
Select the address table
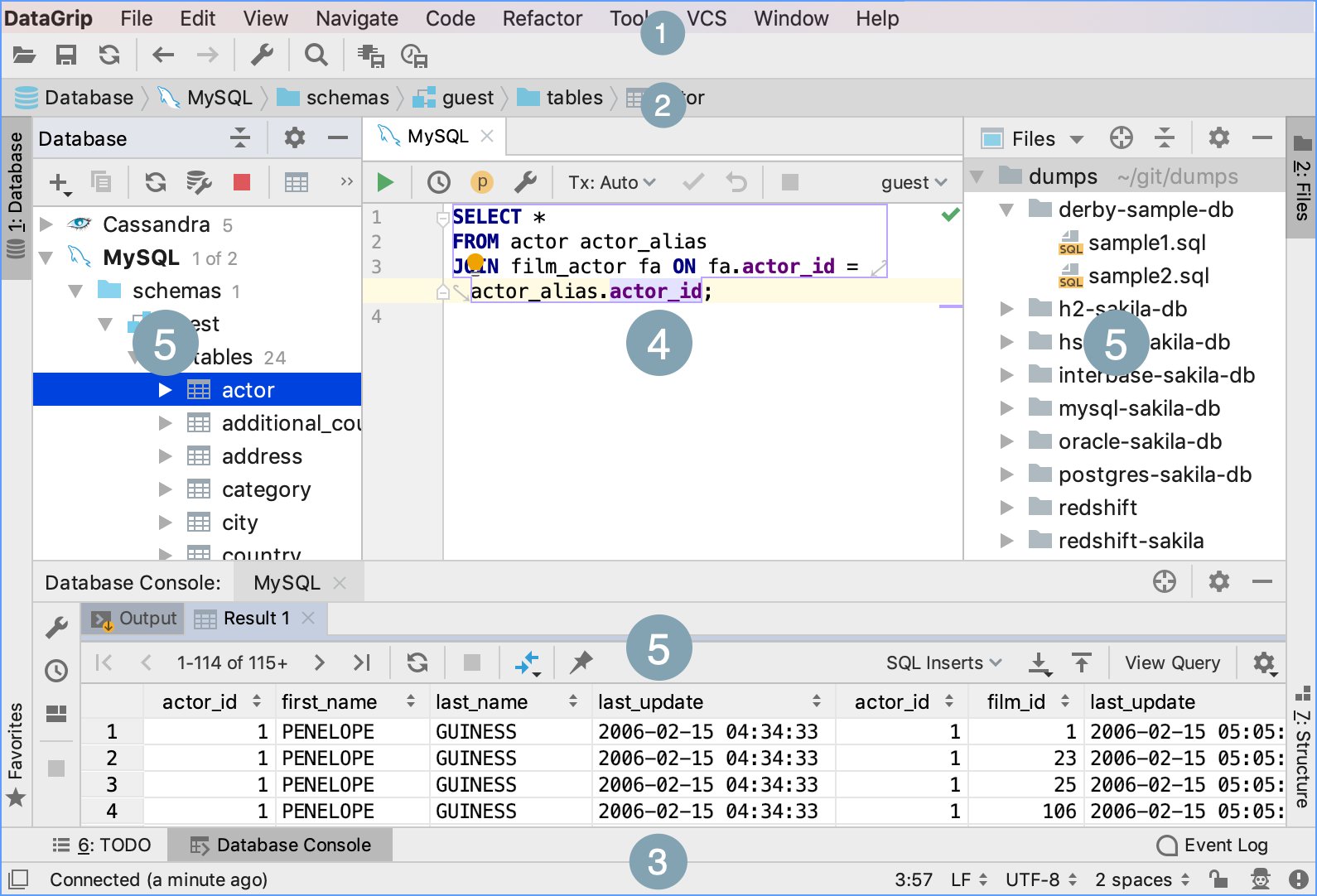(262, 456)
